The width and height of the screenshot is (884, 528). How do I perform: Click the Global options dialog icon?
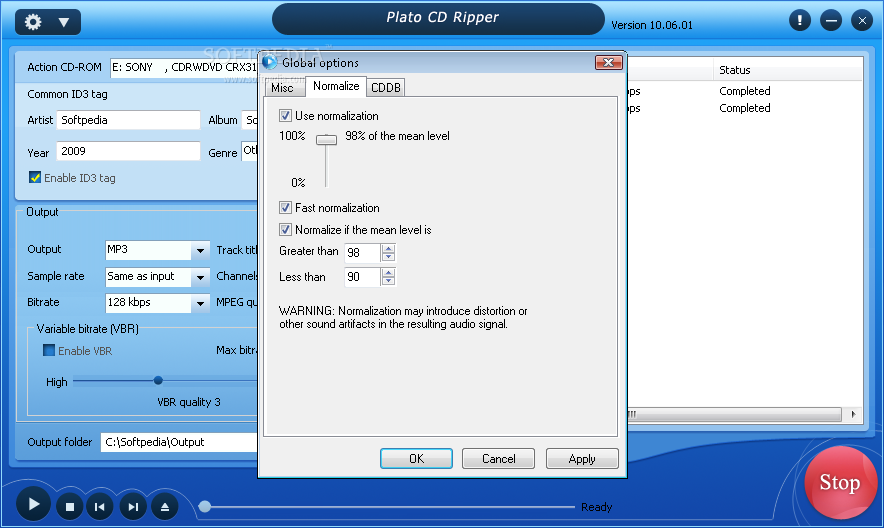[269, 62]
